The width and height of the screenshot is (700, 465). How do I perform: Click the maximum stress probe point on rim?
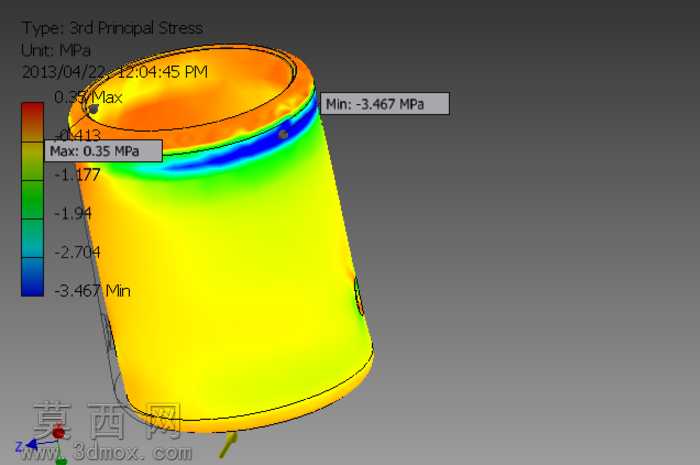pyautogui.click(x=93, y=109)
